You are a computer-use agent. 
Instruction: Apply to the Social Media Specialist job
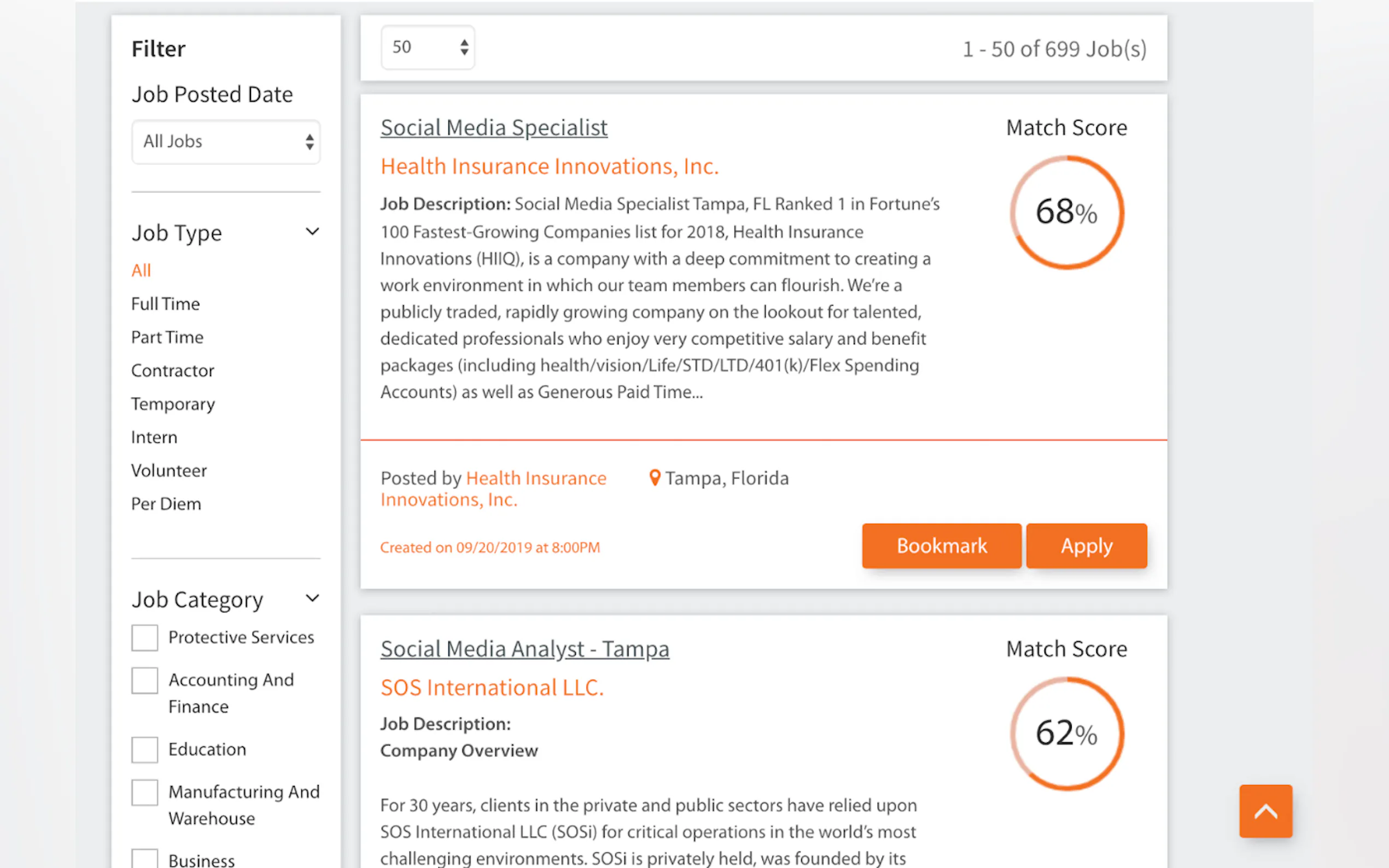(1087, 546)
